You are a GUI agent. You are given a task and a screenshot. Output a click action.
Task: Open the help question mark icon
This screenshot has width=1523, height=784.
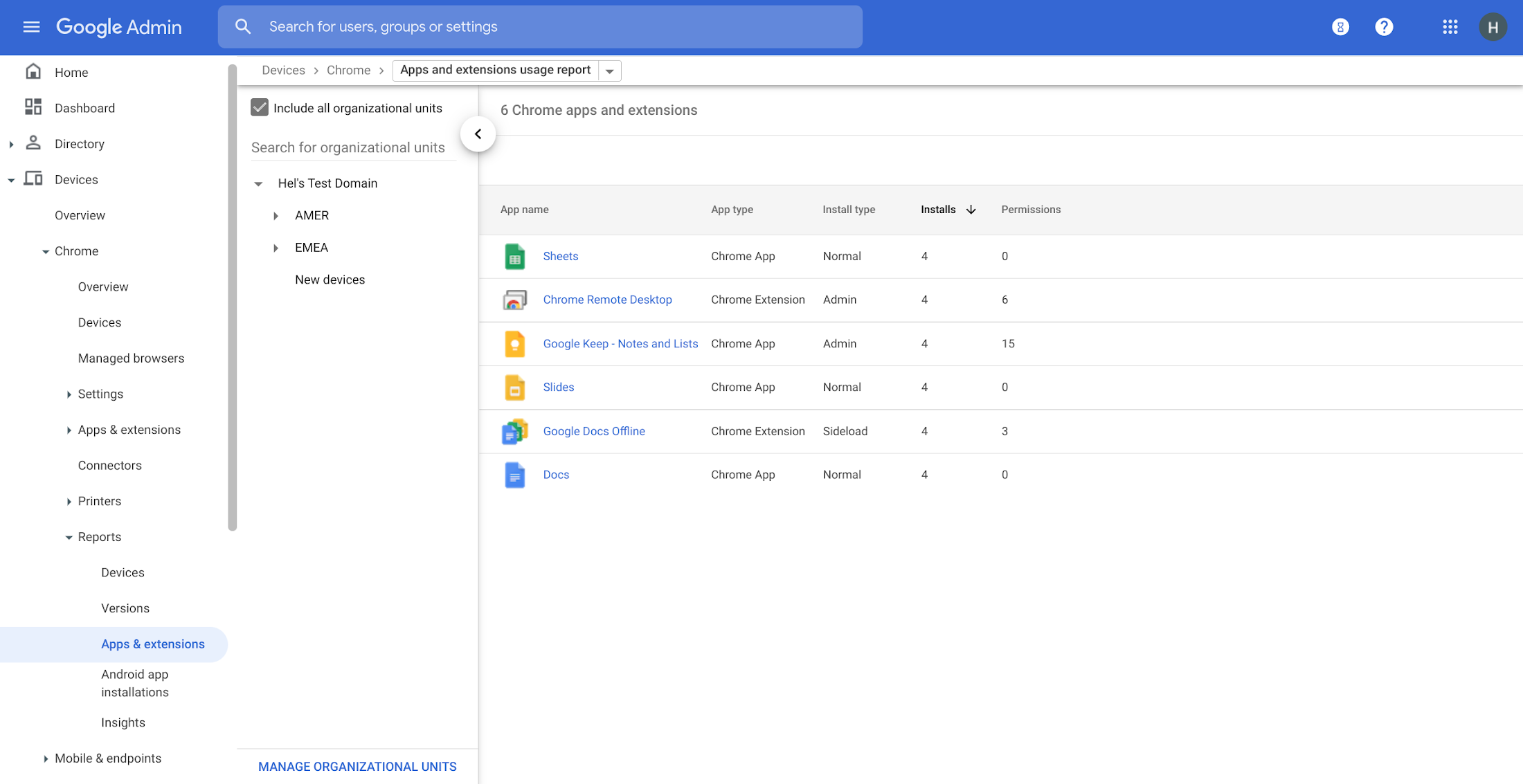coord(1384,27)
